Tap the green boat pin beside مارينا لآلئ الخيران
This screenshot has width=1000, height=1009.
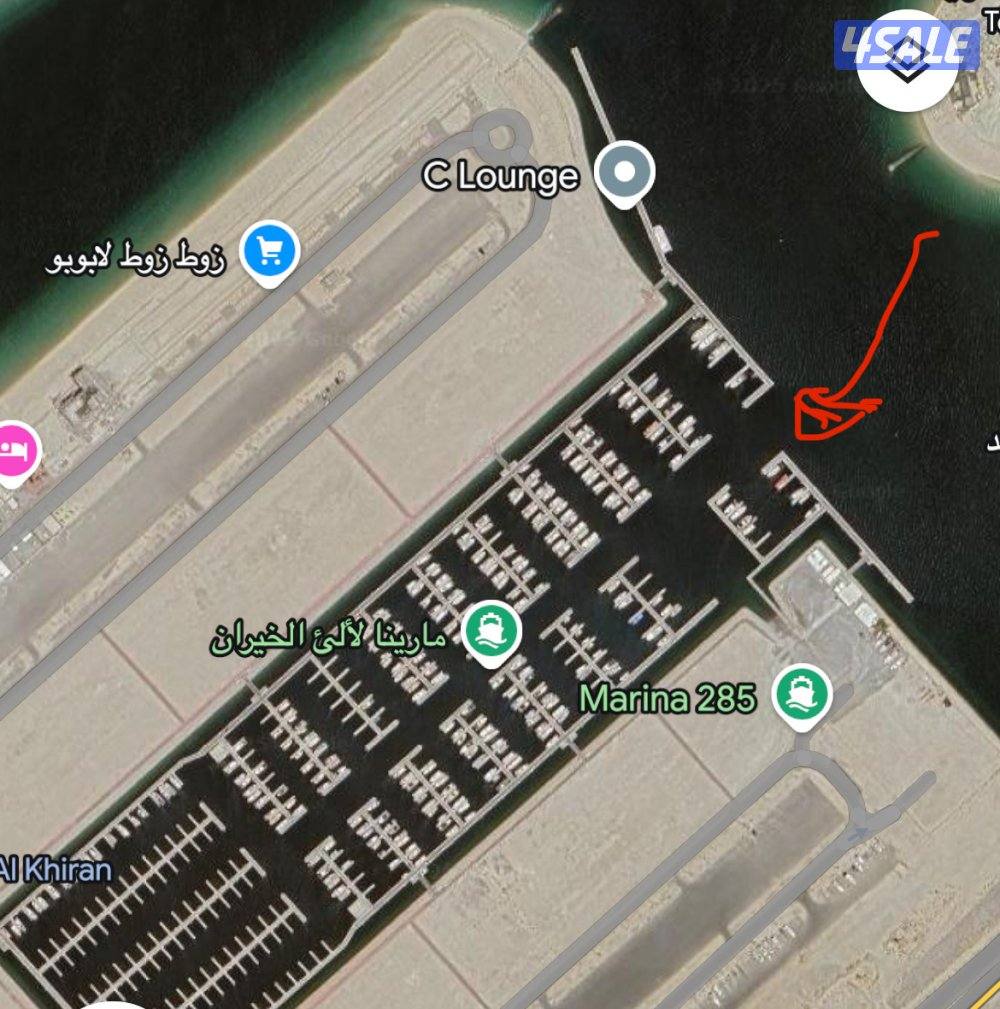pos(492,633)
